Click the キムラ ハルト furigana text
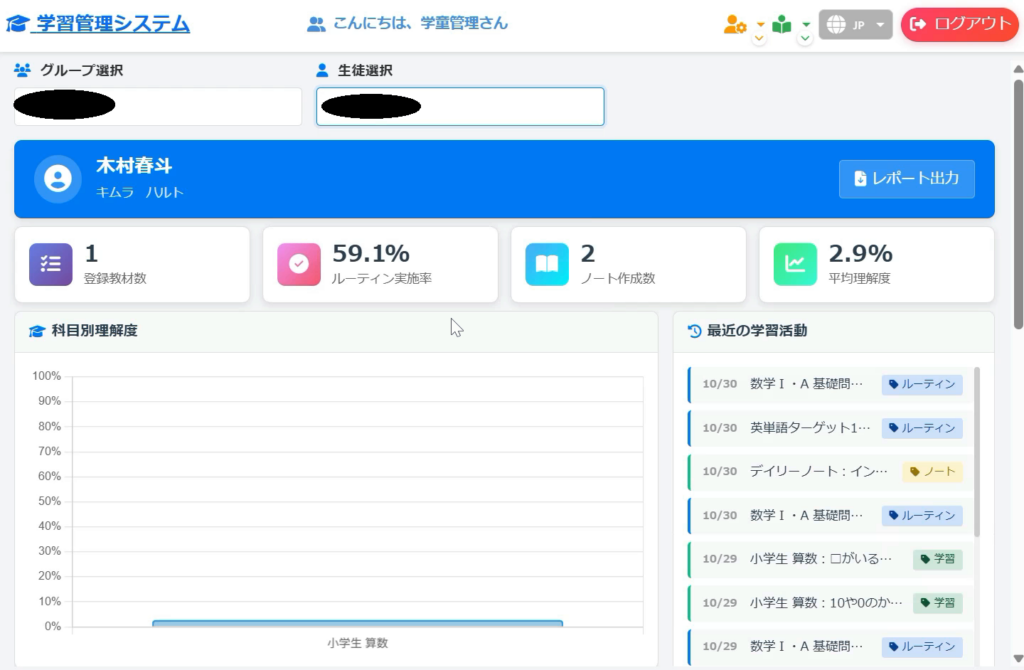Screen dimensions: 1024x670 140,193
